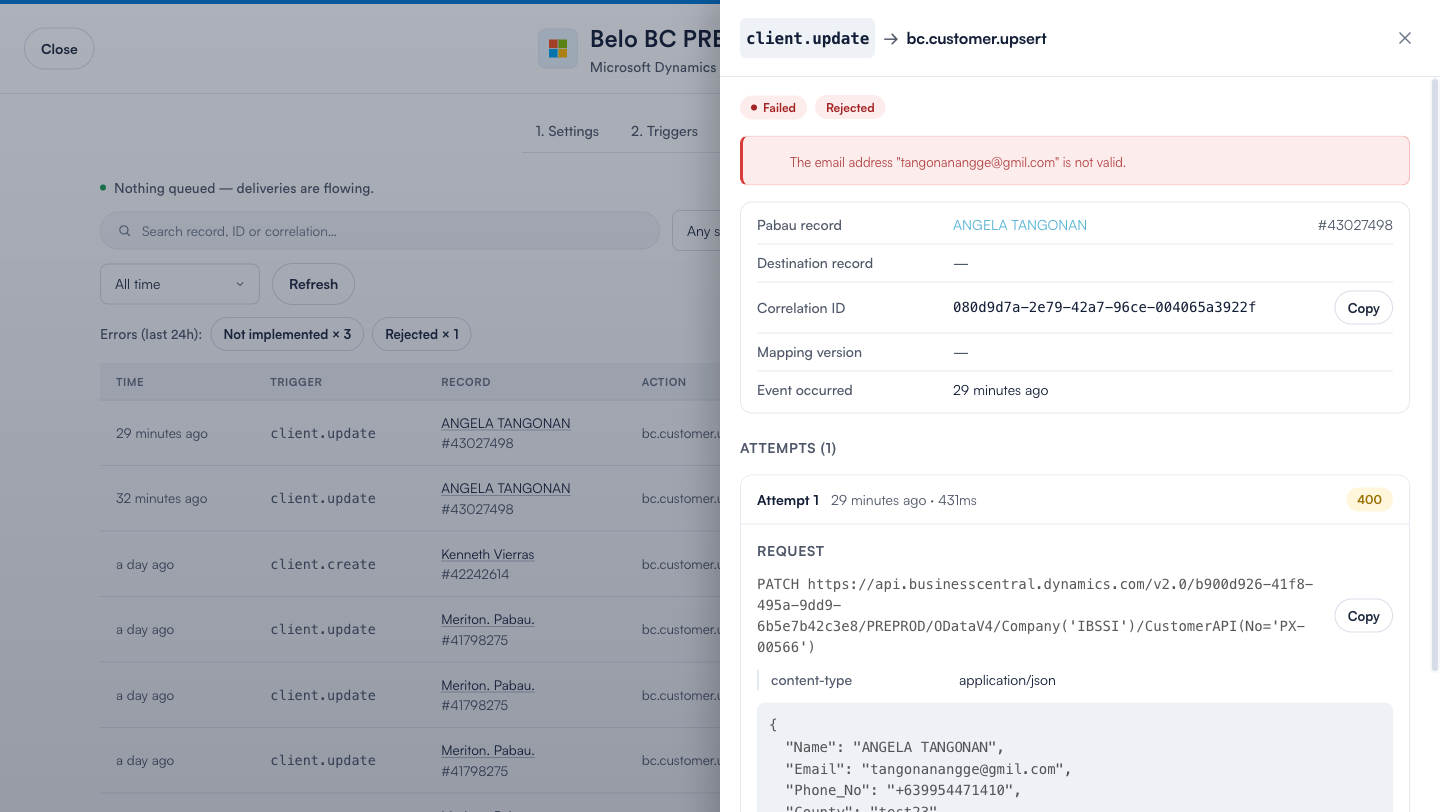Click the Refresh button
This screenshot has width=1440, height=812.
[313, 284]
